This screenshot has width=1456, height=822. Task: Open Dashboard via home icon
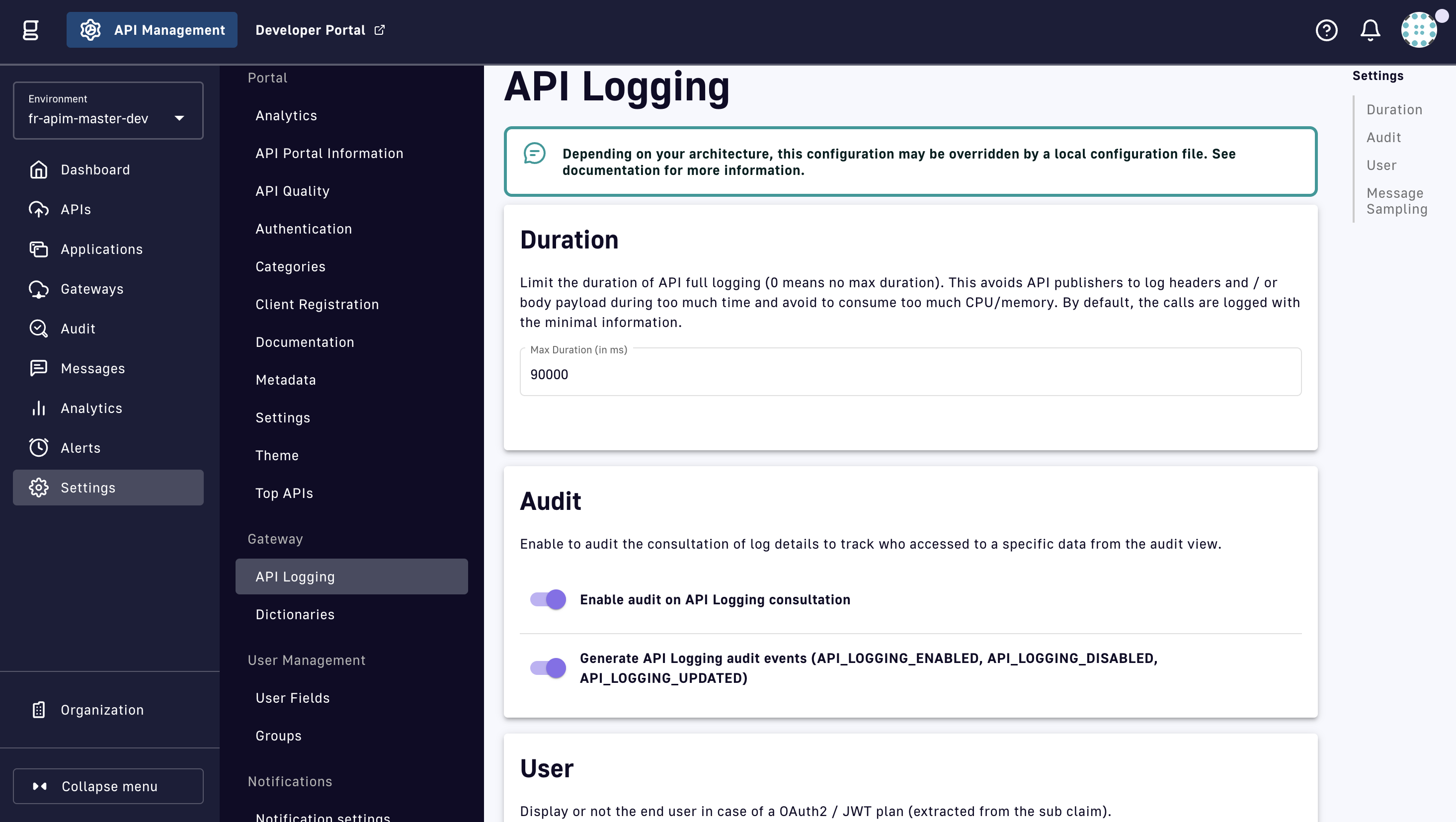38,169
